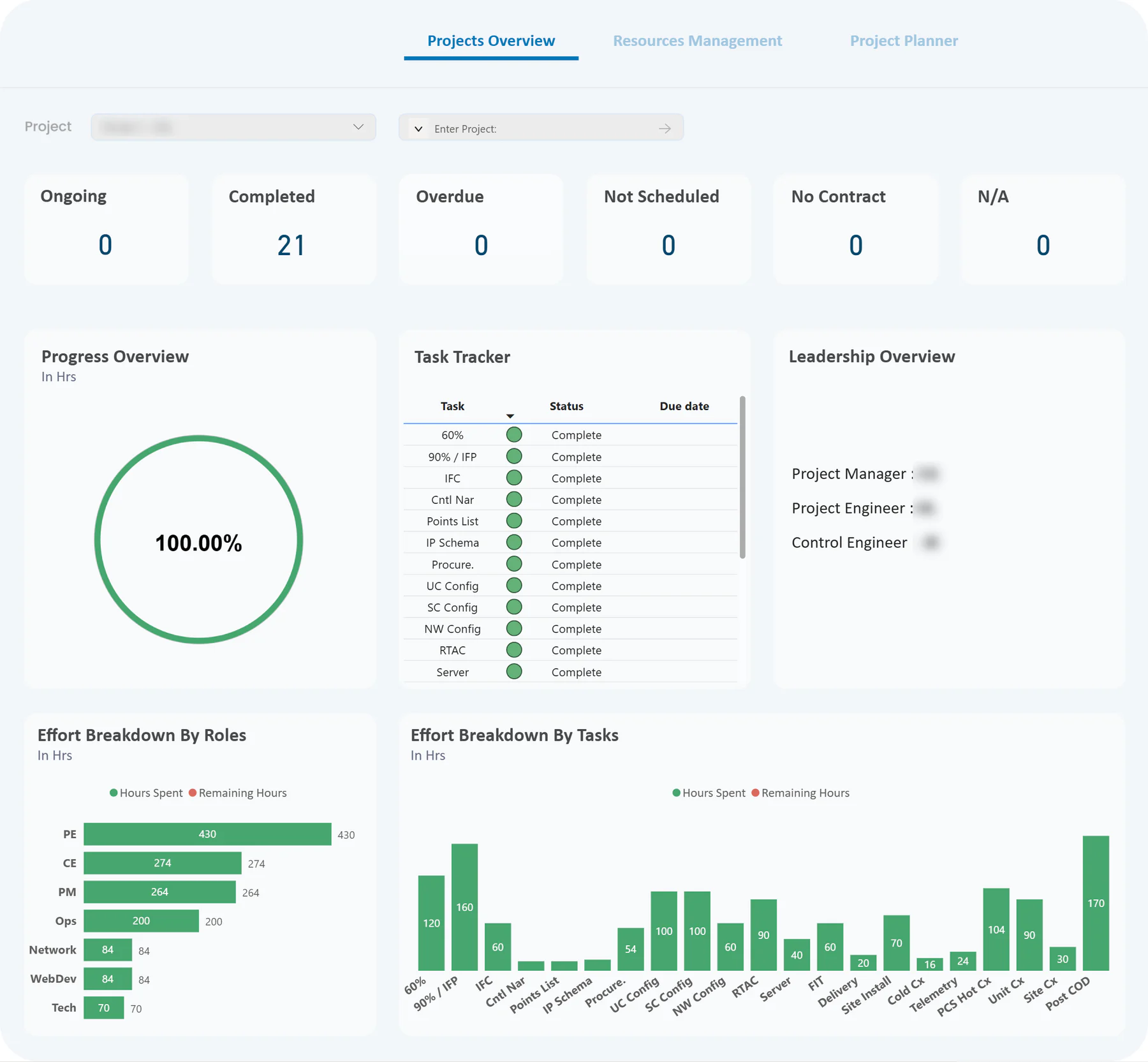The image size is (1148, 1062).
Task: Sort table by Status column header
Action: pos(566,406)
